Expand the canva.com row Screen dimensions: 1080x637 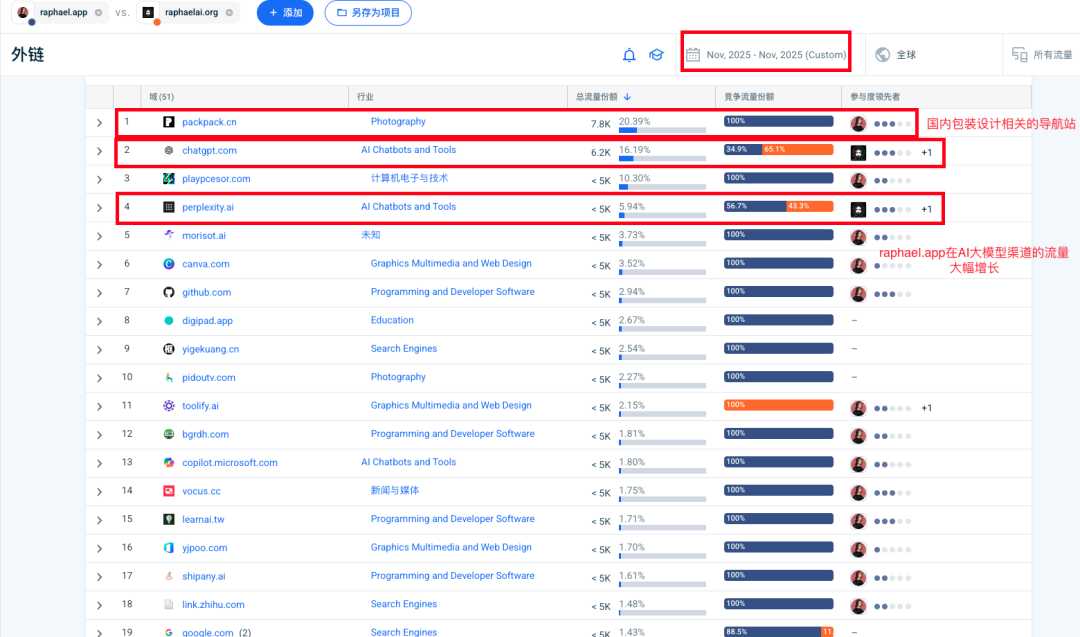[99, 264]
